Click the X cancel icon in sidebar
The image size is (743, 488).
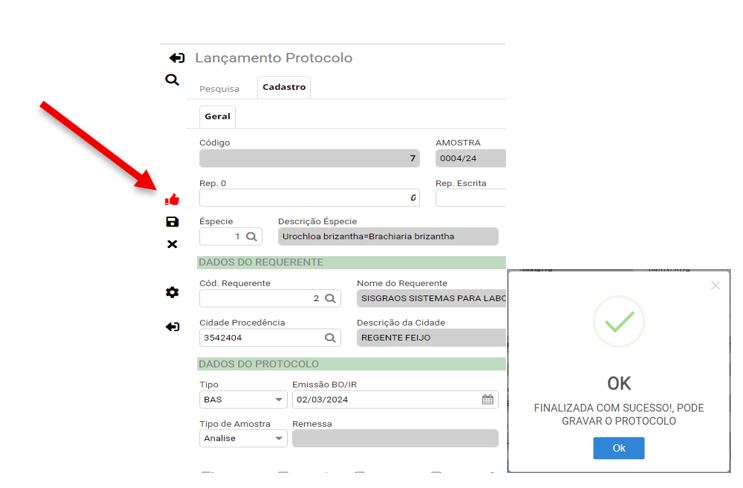(172, 244)
